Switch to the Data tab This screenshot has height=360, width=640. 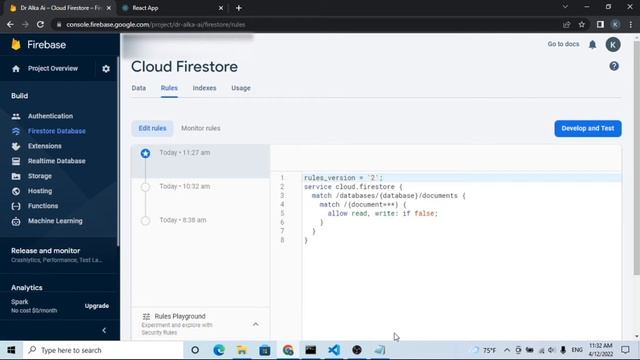coord(139,88)
